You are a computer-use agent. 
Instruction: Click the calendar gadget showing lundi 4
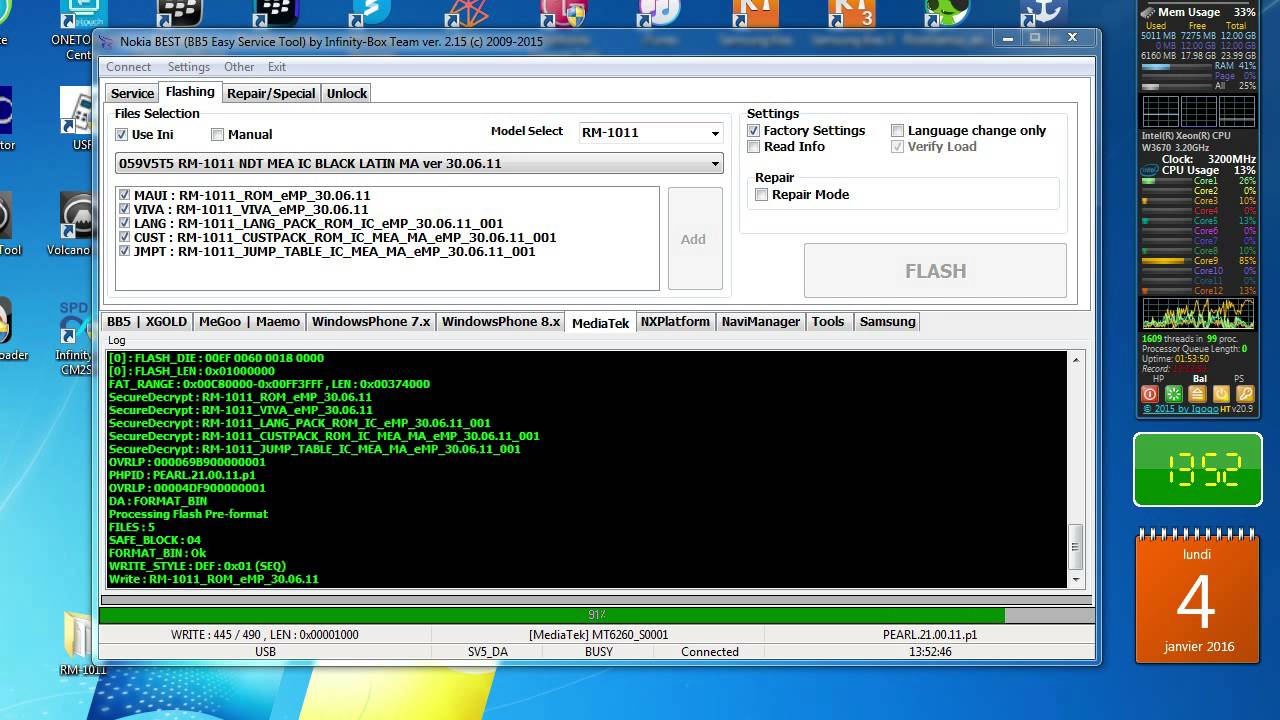pyautogui.click(x=1197, y=597)
